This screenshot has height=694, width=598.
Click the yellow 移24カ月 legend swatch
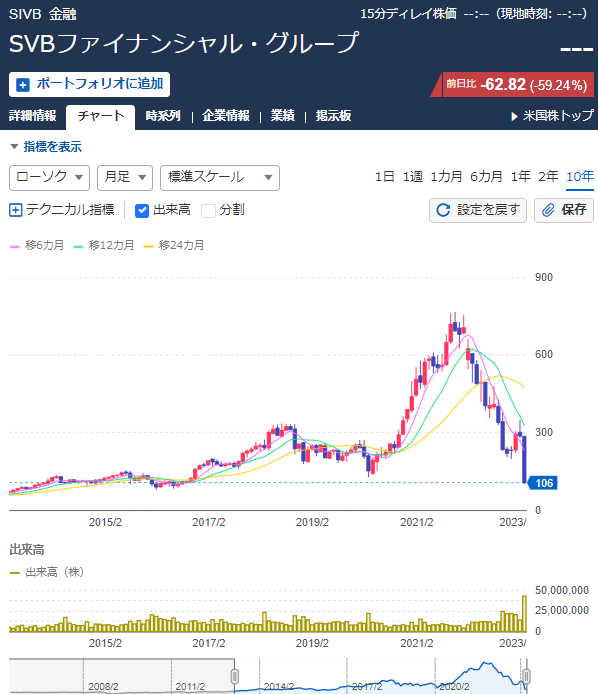click(x=148, y=247)
